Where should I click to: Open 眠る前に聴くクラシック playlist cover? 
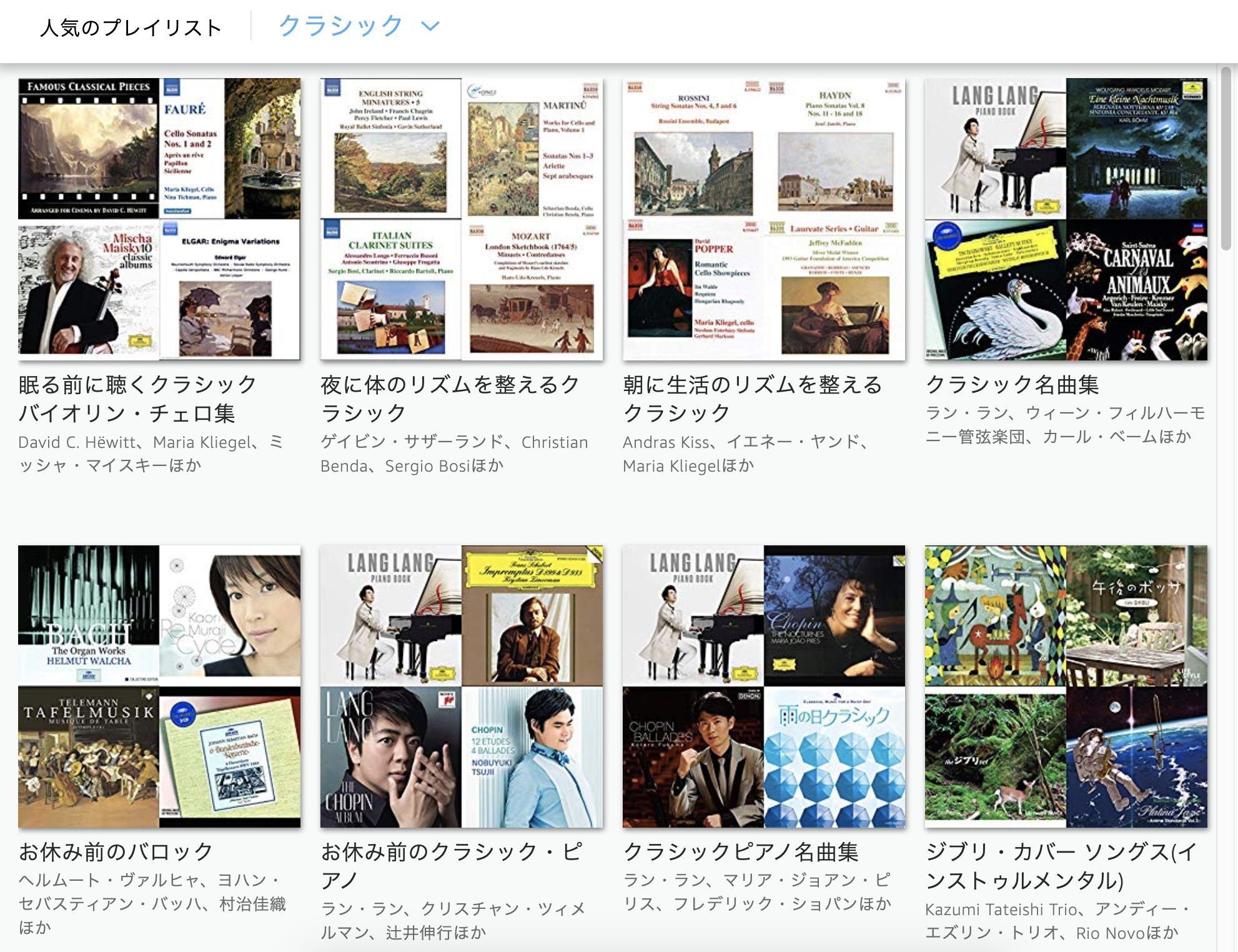tap(159, 219)
